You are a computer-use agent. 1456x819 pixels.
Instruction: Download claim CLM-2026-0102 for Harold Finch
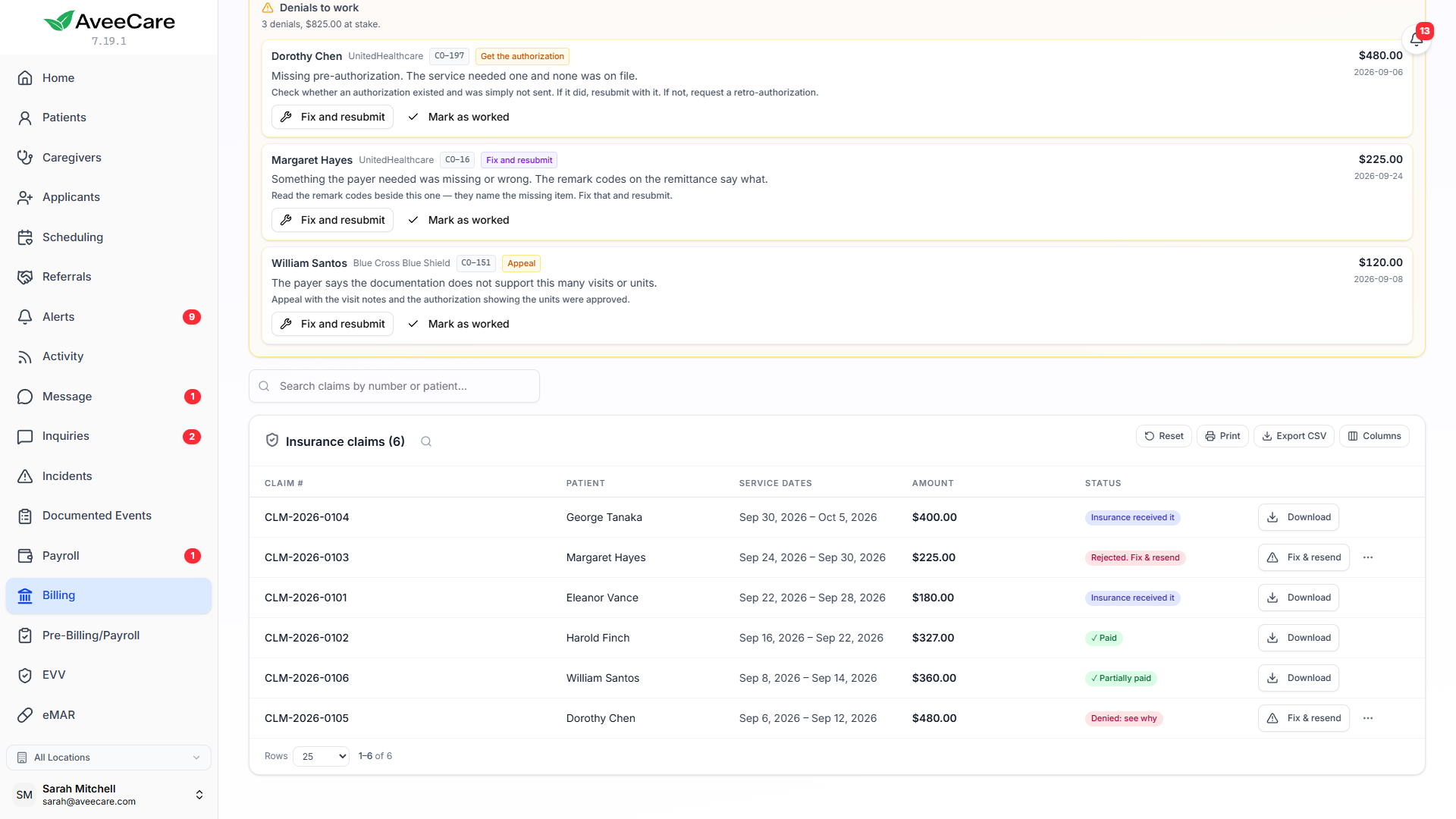point(1298,638)
